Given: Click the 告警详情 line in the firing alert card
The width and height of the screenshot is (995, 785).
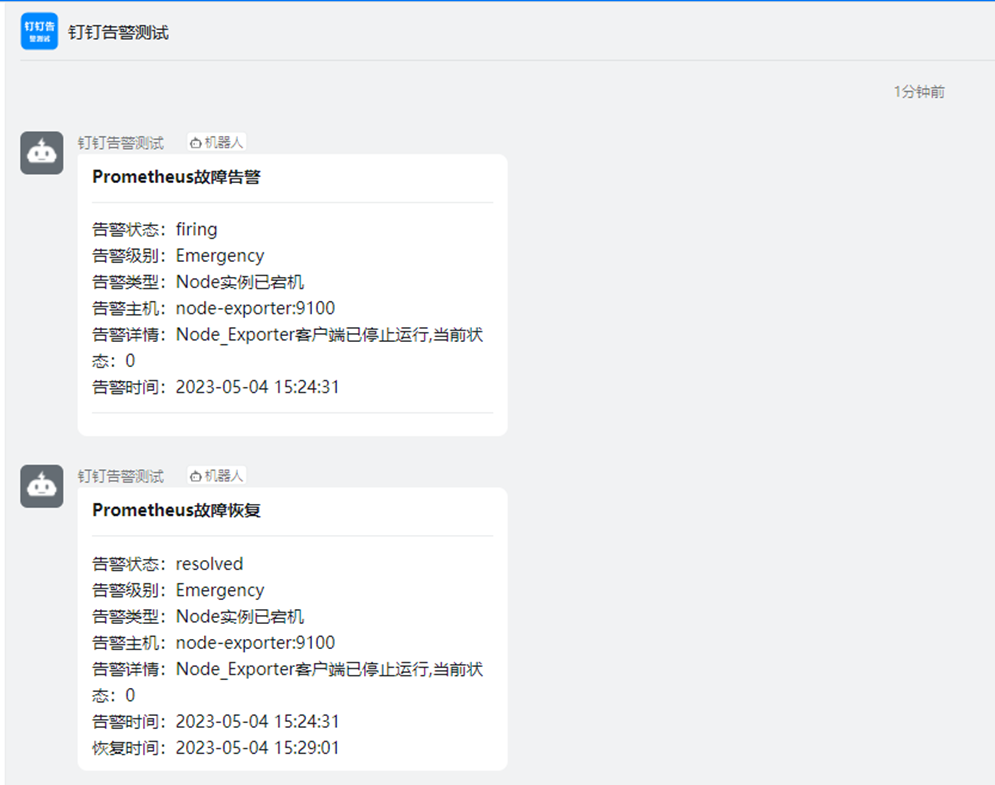Looking at the screenshot, I should [287, 347].
